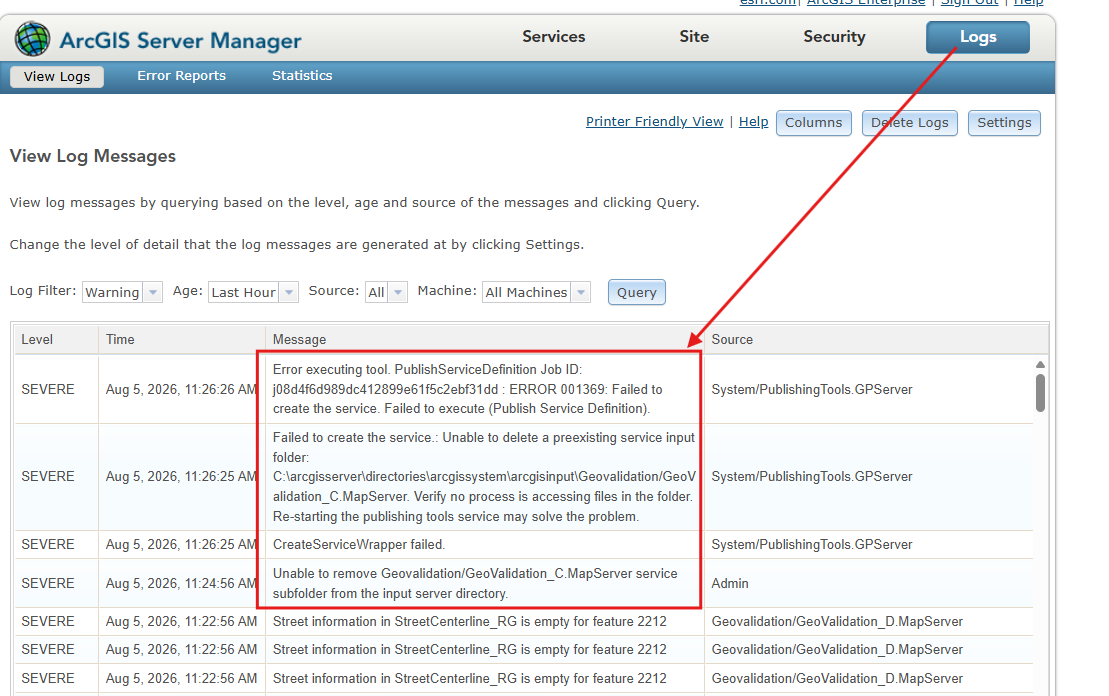This screenshot has width=1109, height=696.
Task: Click the Help link beside Printer Friendly View
Action: [753, 122]
